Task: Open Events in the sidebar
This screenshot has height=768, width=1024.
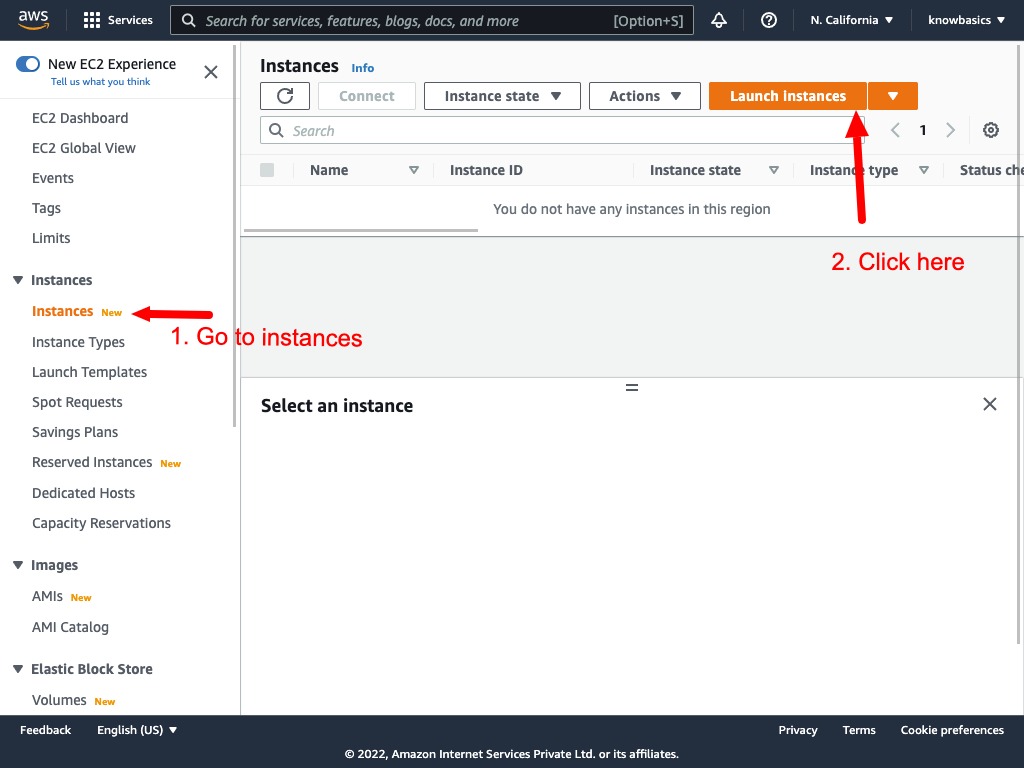Action: pos(53,178)
